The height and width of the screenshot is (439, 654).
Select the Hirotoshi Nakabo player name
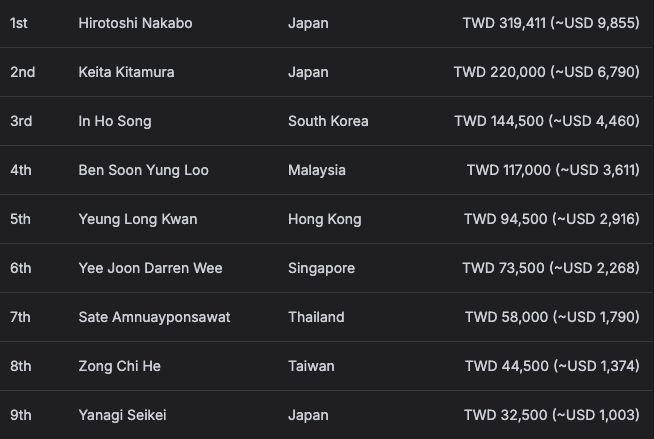coord(135,23)
